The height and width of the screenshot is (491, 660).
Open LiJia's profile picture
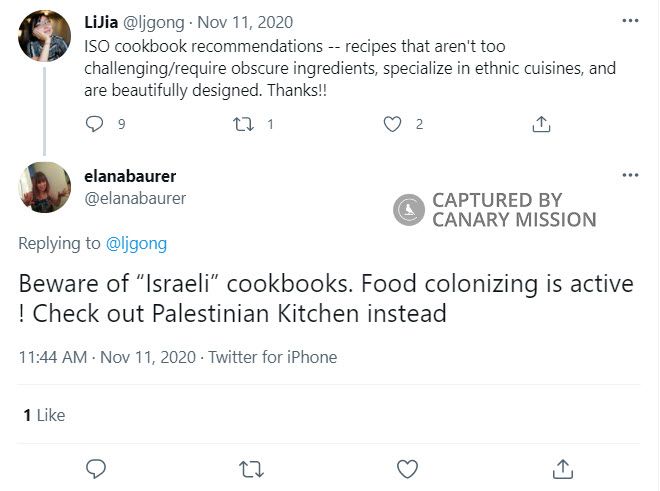point(45,36)
